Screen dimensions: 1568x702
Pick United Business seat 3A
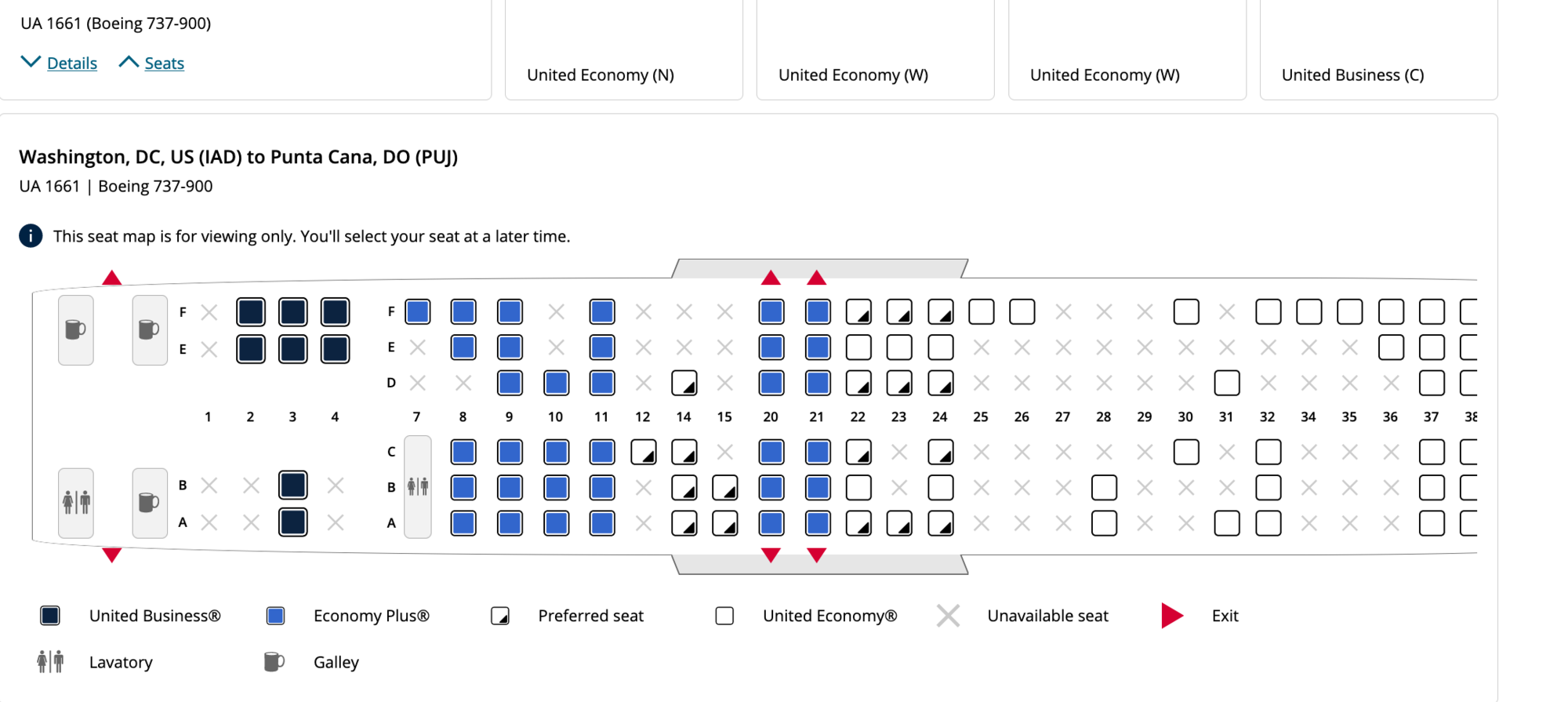point(293,522)
